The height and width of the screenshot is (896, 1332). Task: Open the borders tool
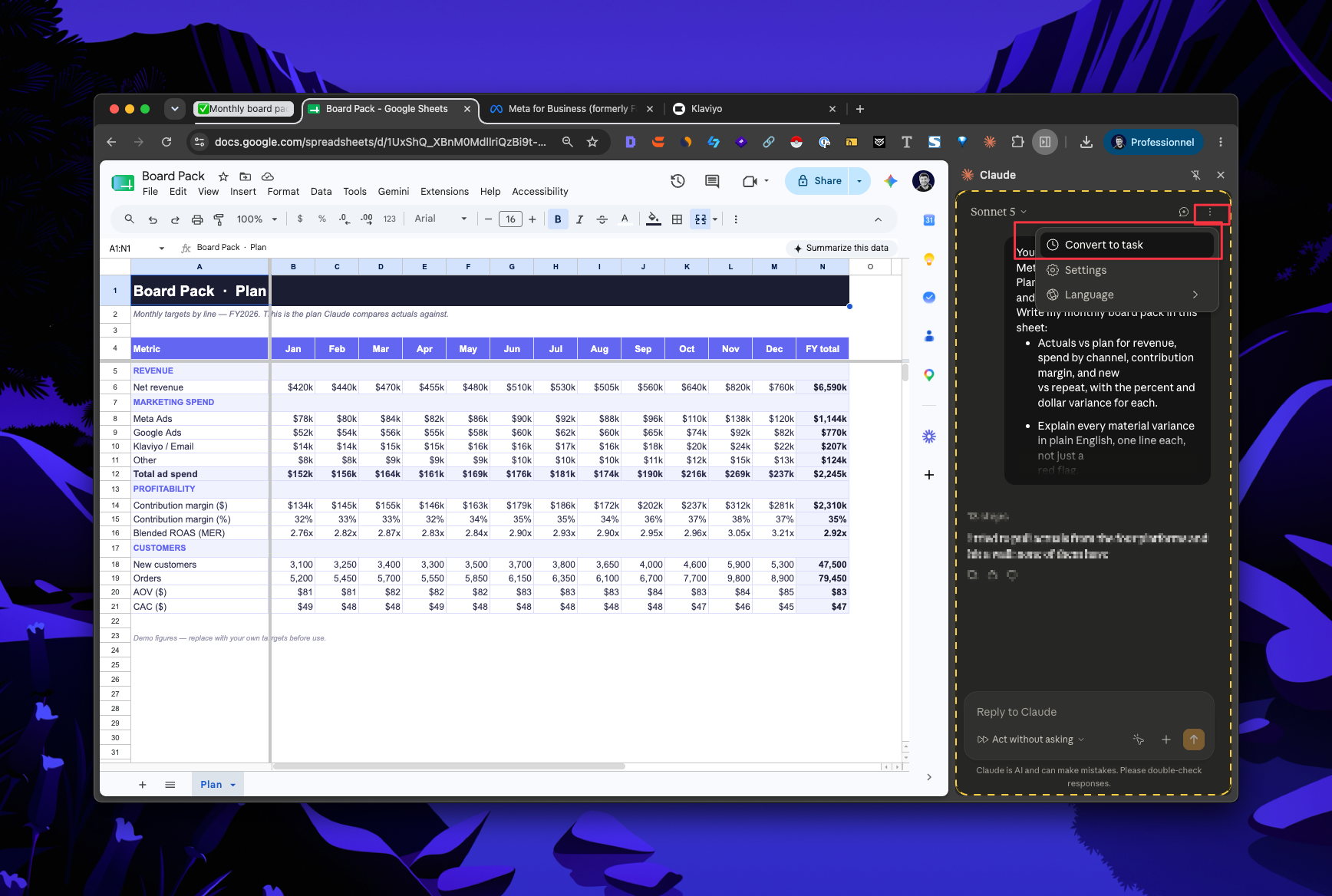pyautogui.click(x=677, y=219)
